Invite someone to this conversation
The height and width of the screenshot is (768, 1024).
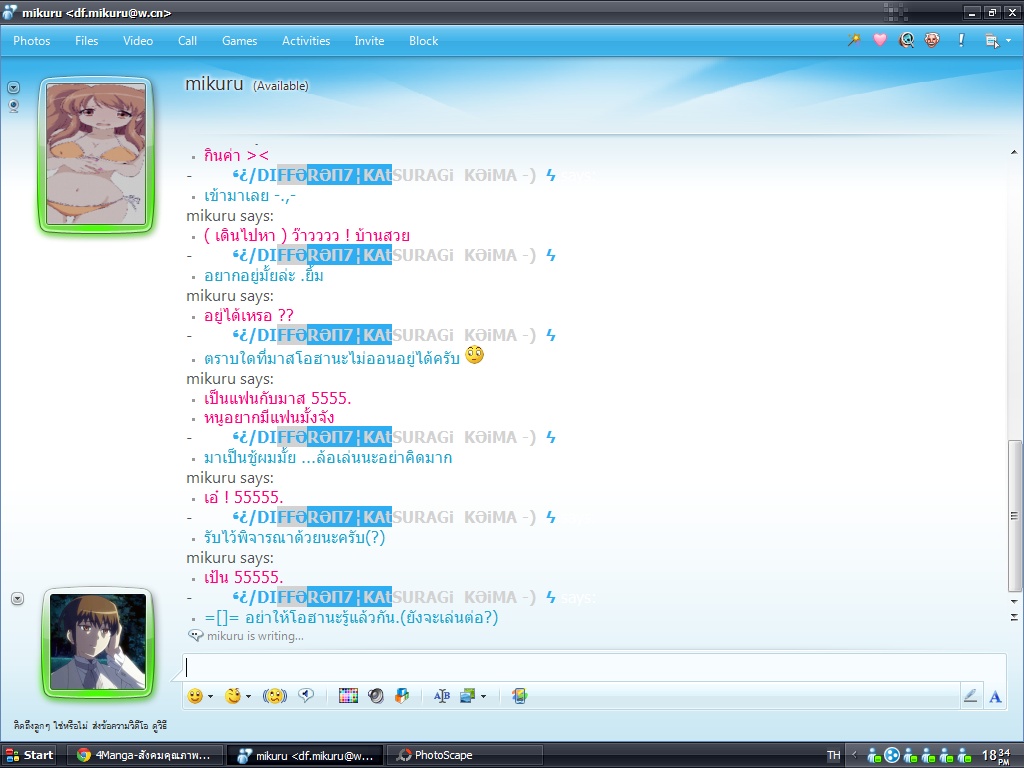click(x=369, y=40)
